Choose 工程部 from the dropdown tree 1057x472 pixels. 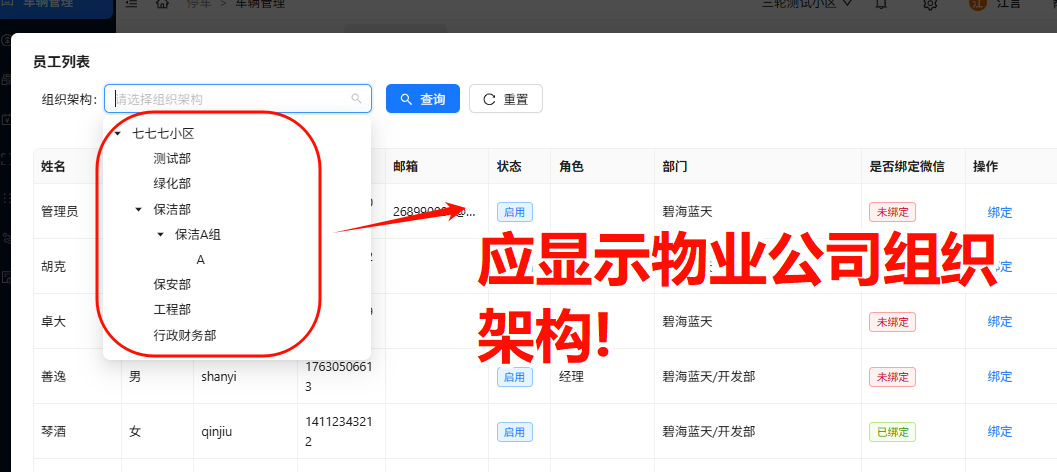[172, 310]
